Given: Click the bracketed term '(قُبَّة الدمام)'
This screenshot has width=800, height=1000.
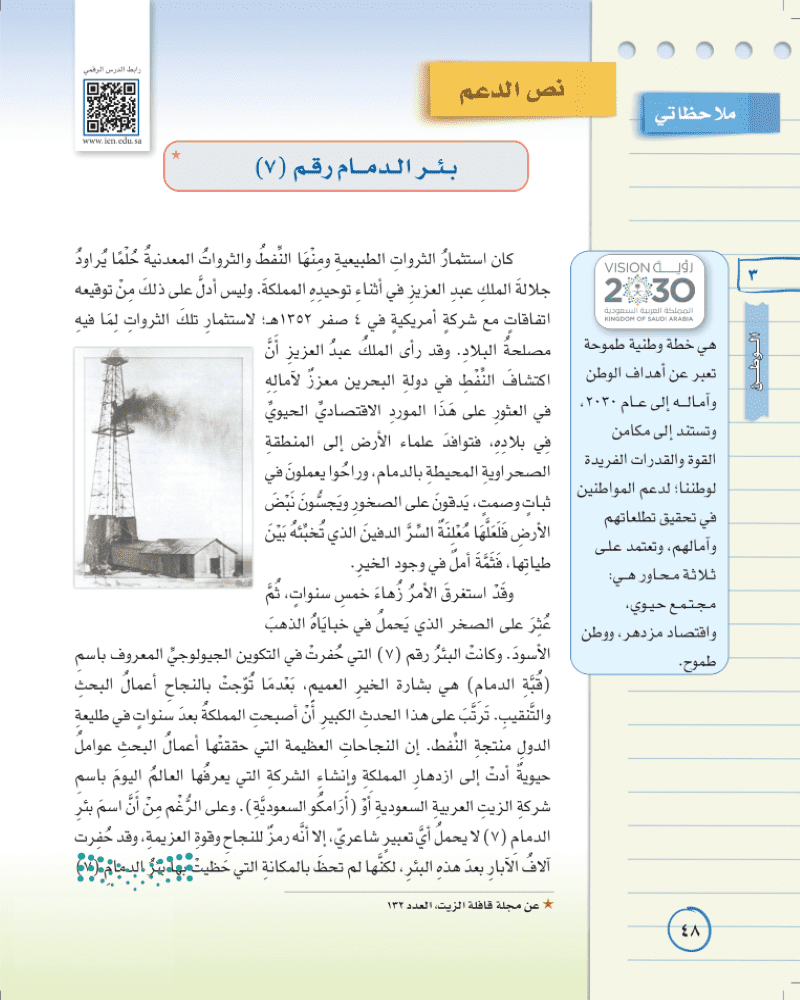Looking at the screenshot, I should 508,686.
